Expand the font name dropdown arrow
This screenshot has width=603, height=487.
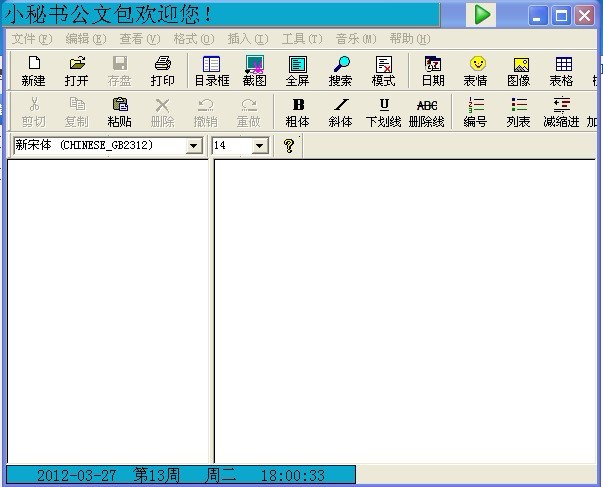pyautogui.click(x=194, y=145)
